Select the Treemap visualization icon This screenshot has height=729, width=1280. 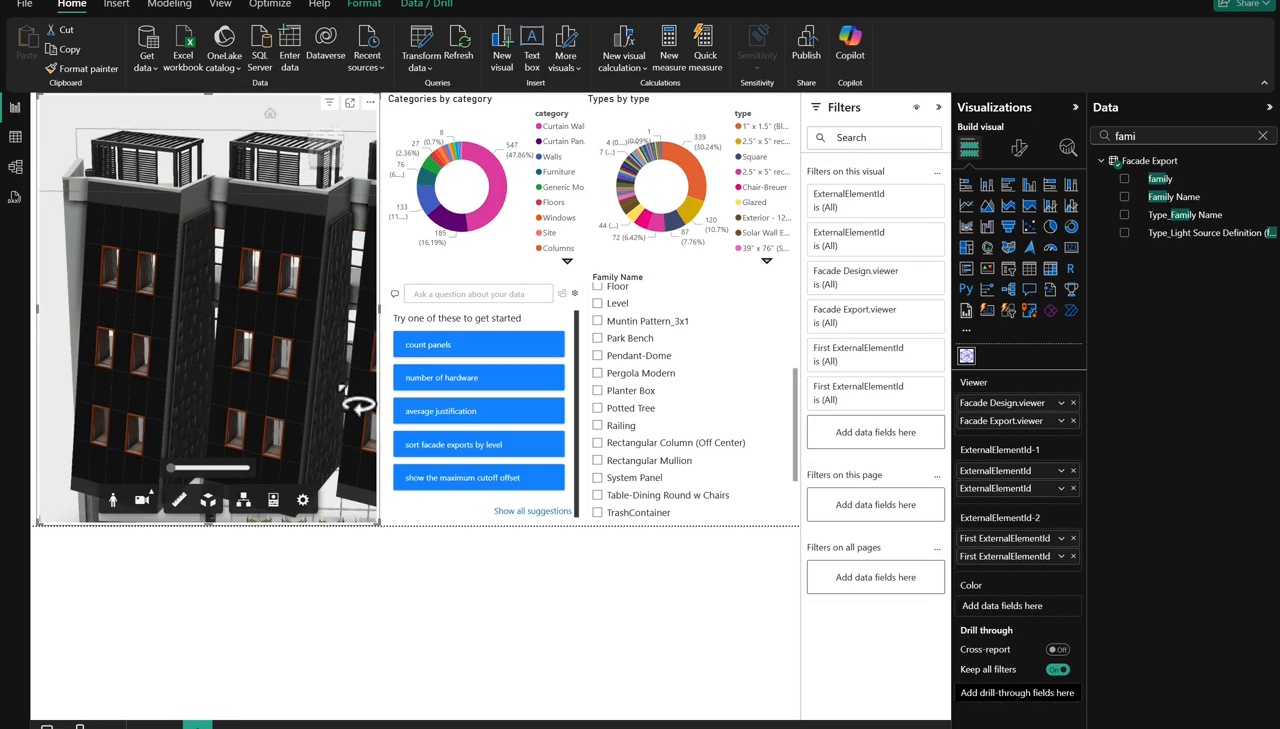point(966,247)
